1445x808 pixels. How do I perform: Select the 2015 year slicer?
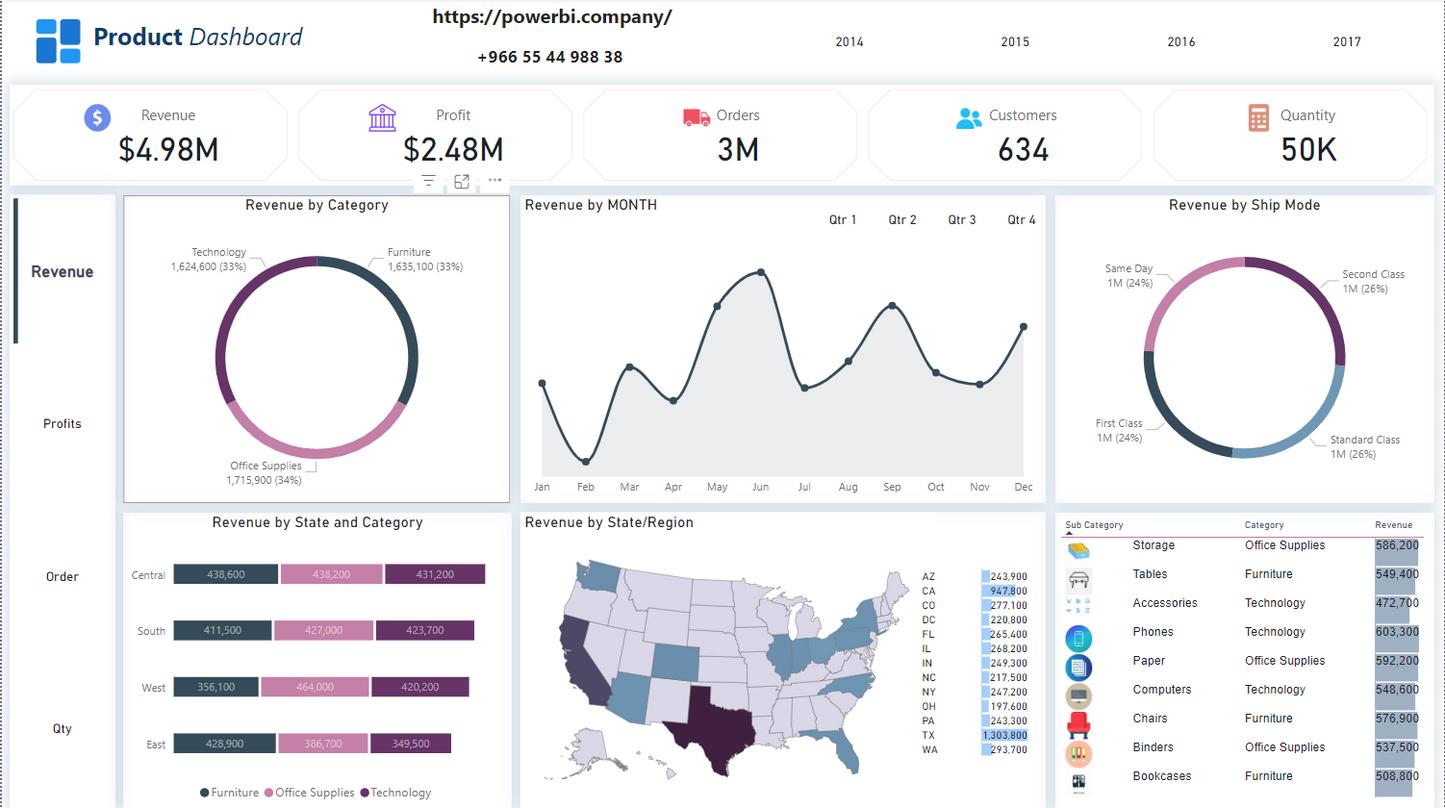tap(1014, 42)
